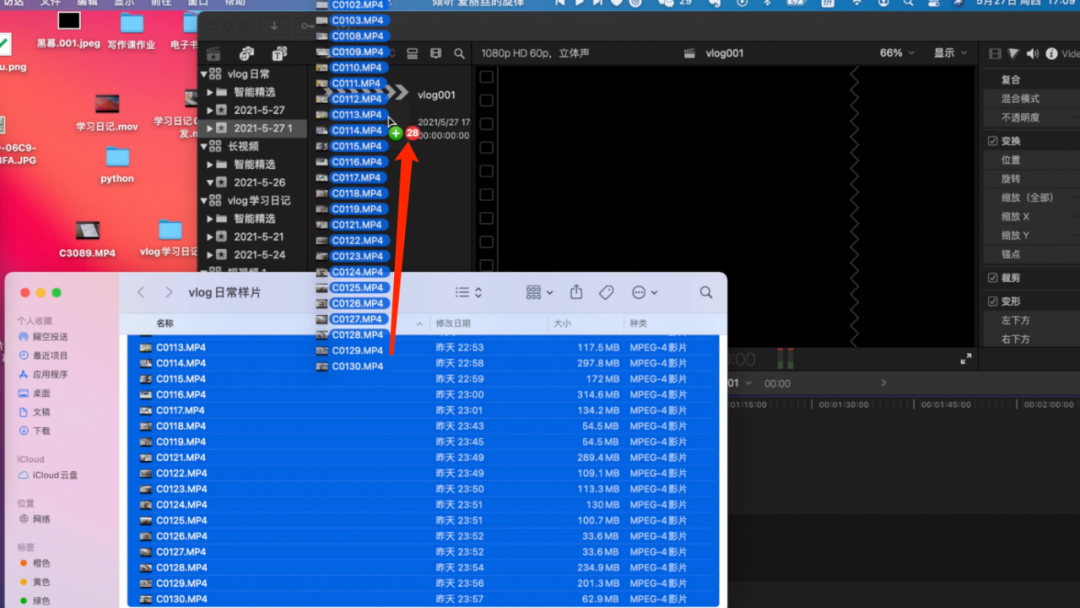Open the viewer 66% zoom dropdown

(897, 53)
